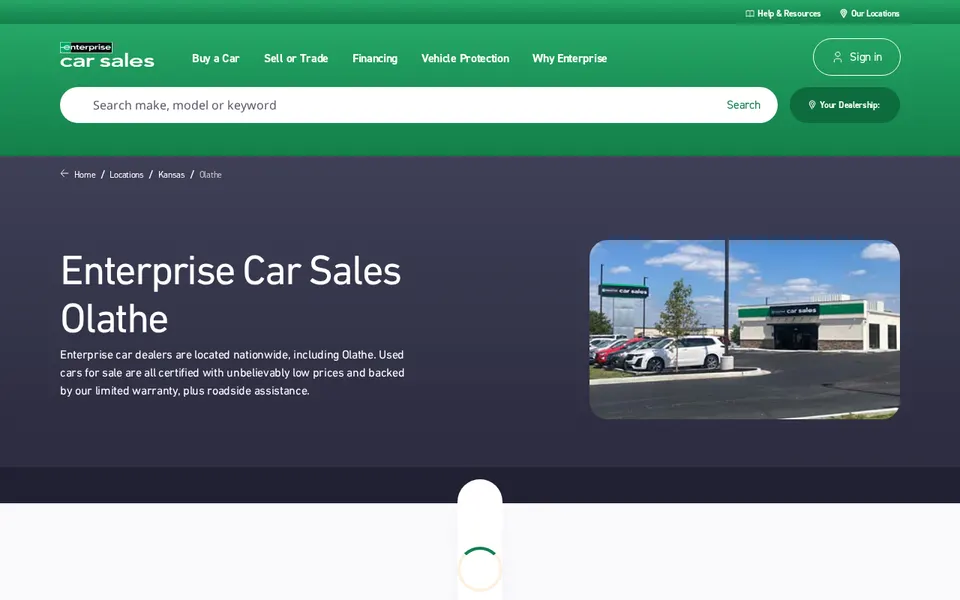Open the Sell or Trade menu
The height and width of the screenshot is (600, 960).
coord(296,58)
